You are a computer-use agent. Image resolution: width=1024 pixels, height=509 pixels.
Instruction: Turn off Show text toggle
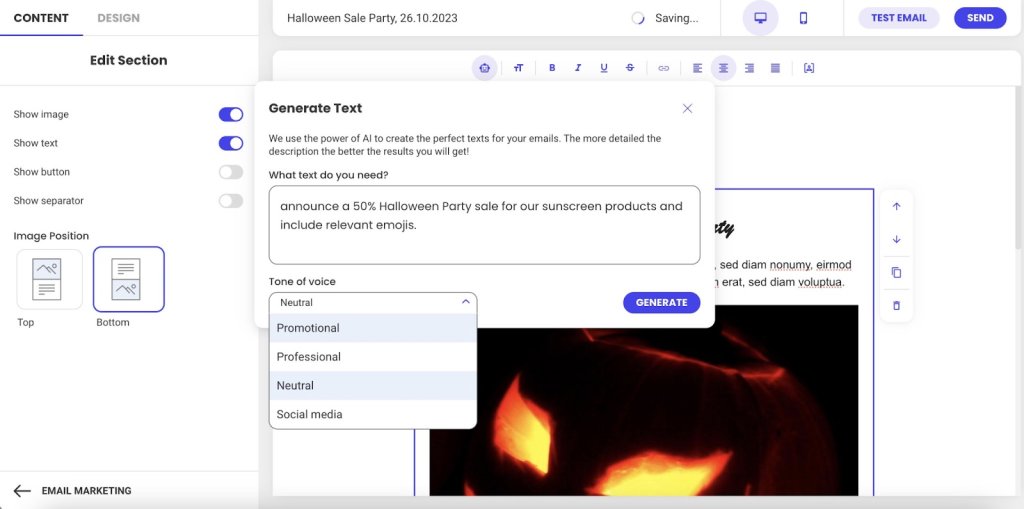(x=231, y=143)
